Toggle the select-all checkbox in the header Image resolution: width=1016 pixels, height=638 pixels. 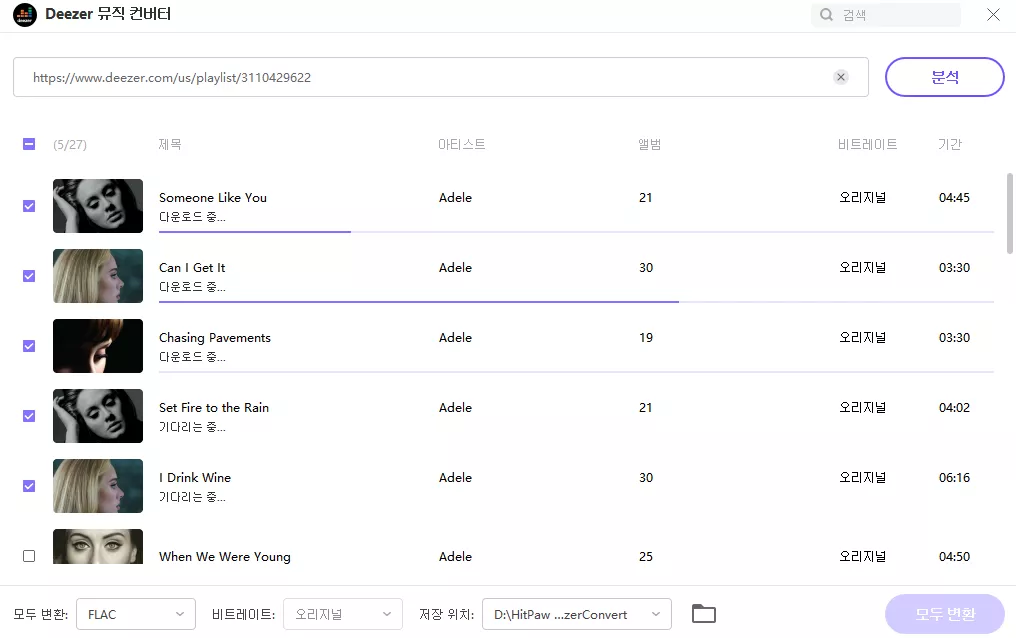coord(29,144)
